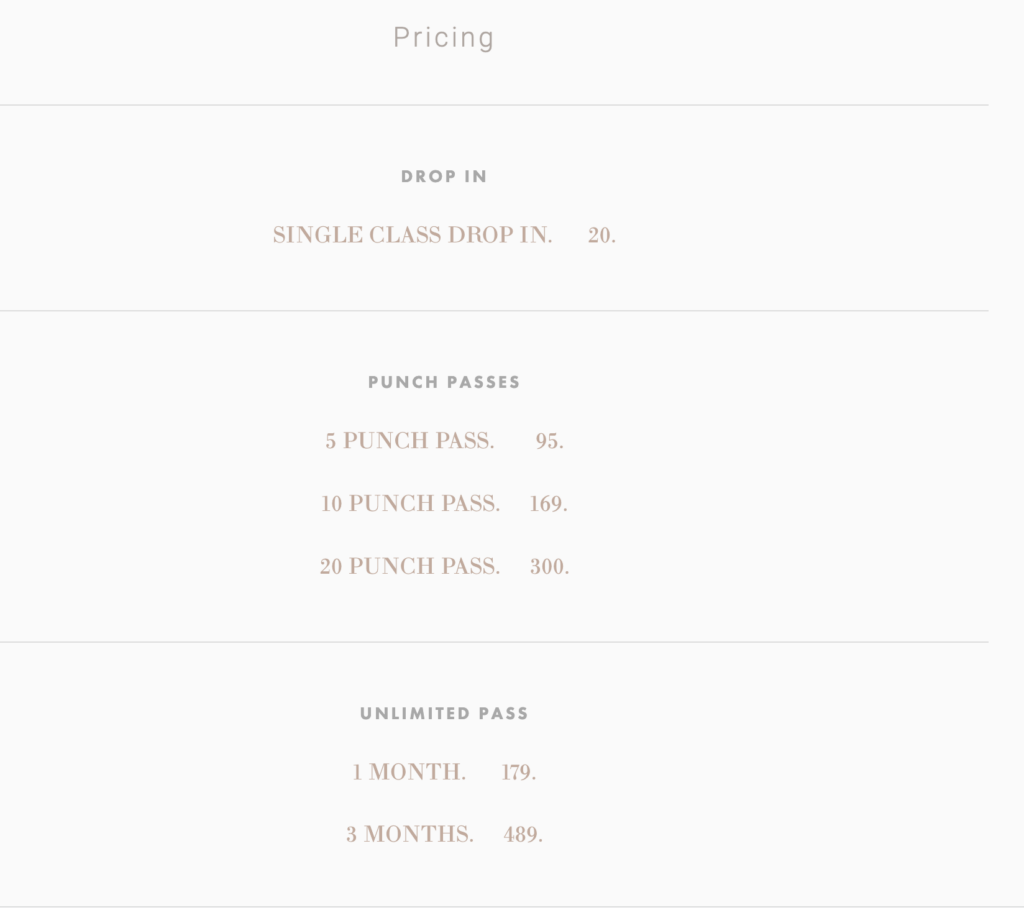The image size is (1024, 910).
Task: Click the 5 PUNCH PASS item
Action: pyautogui.click(x=409, y=441)
